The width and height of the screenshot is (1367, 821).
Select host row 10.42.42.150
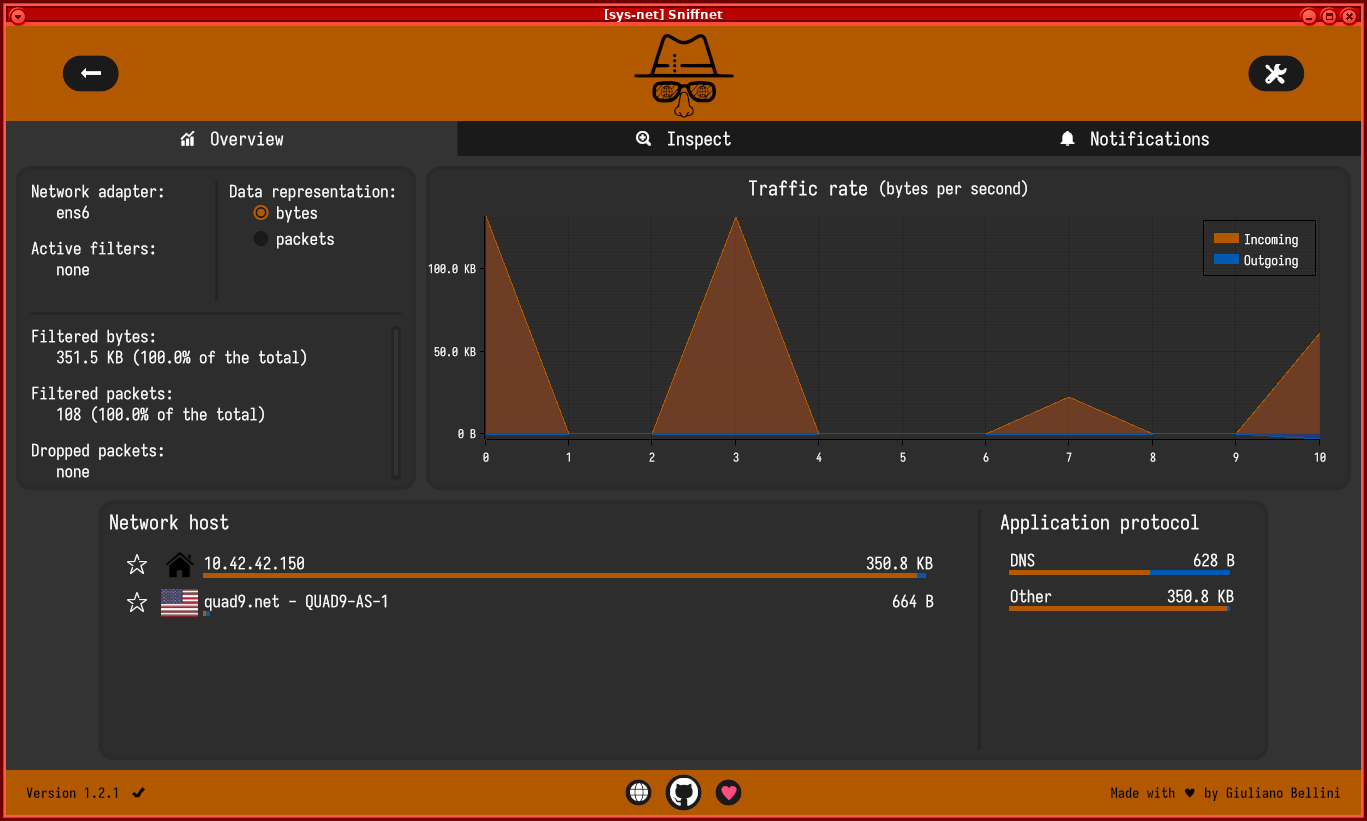click(530, 565)
